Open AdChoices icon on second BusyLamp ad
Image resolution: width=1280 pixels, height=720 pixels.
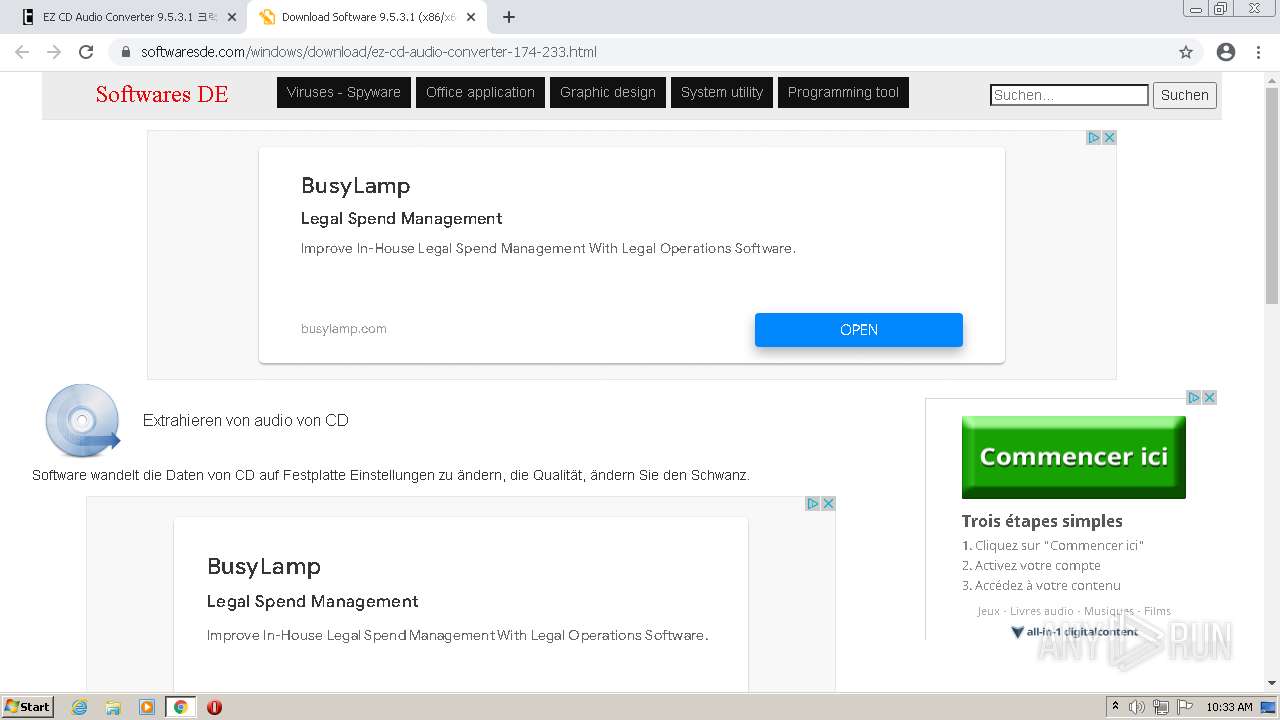(x=813, y=504)
